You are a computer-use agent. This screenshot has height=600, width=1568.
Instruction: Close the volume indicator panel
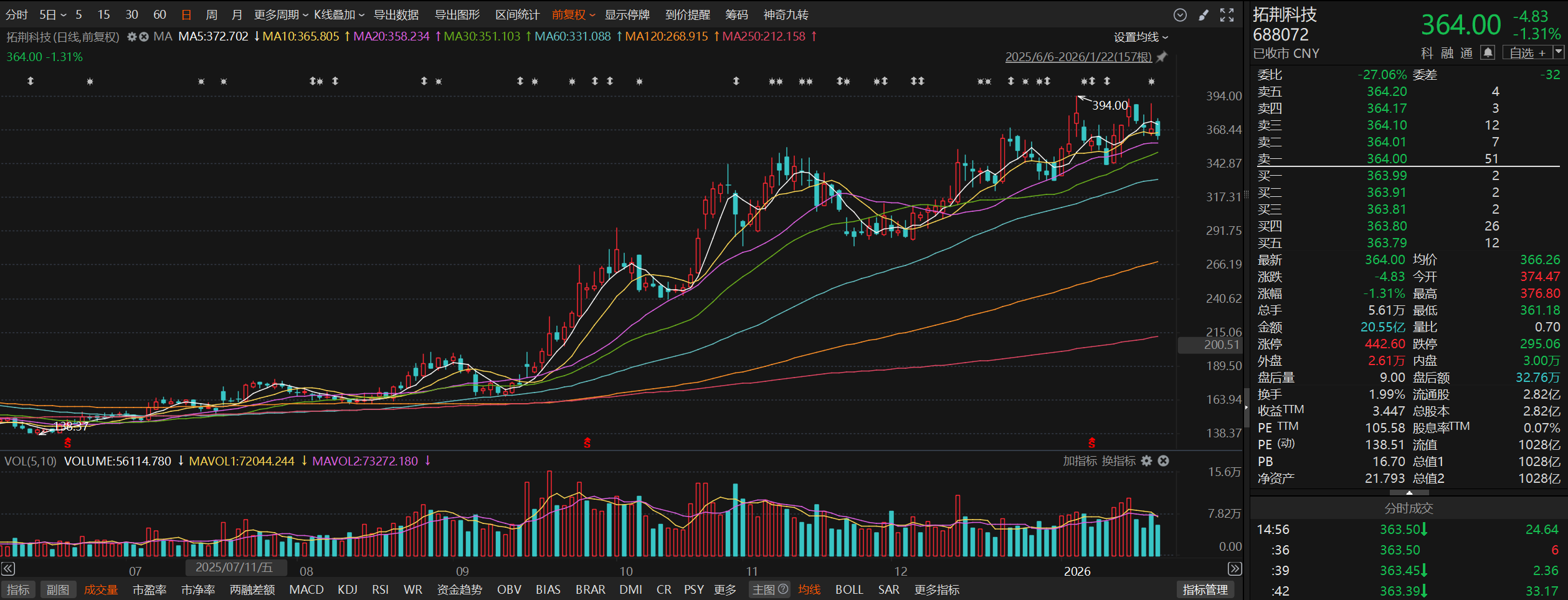point(1163,461)
